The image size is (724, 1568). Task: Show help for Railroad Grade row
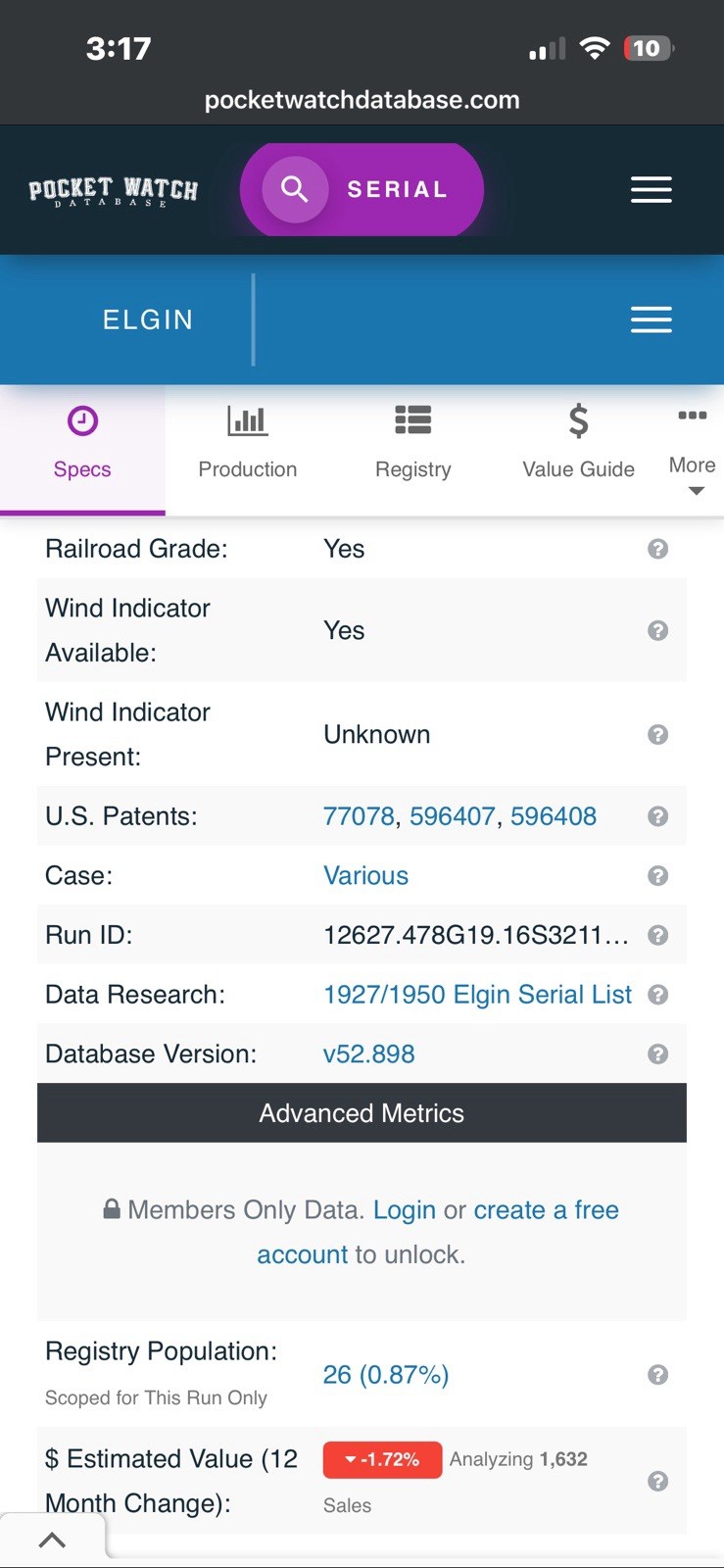click(658, 549)
